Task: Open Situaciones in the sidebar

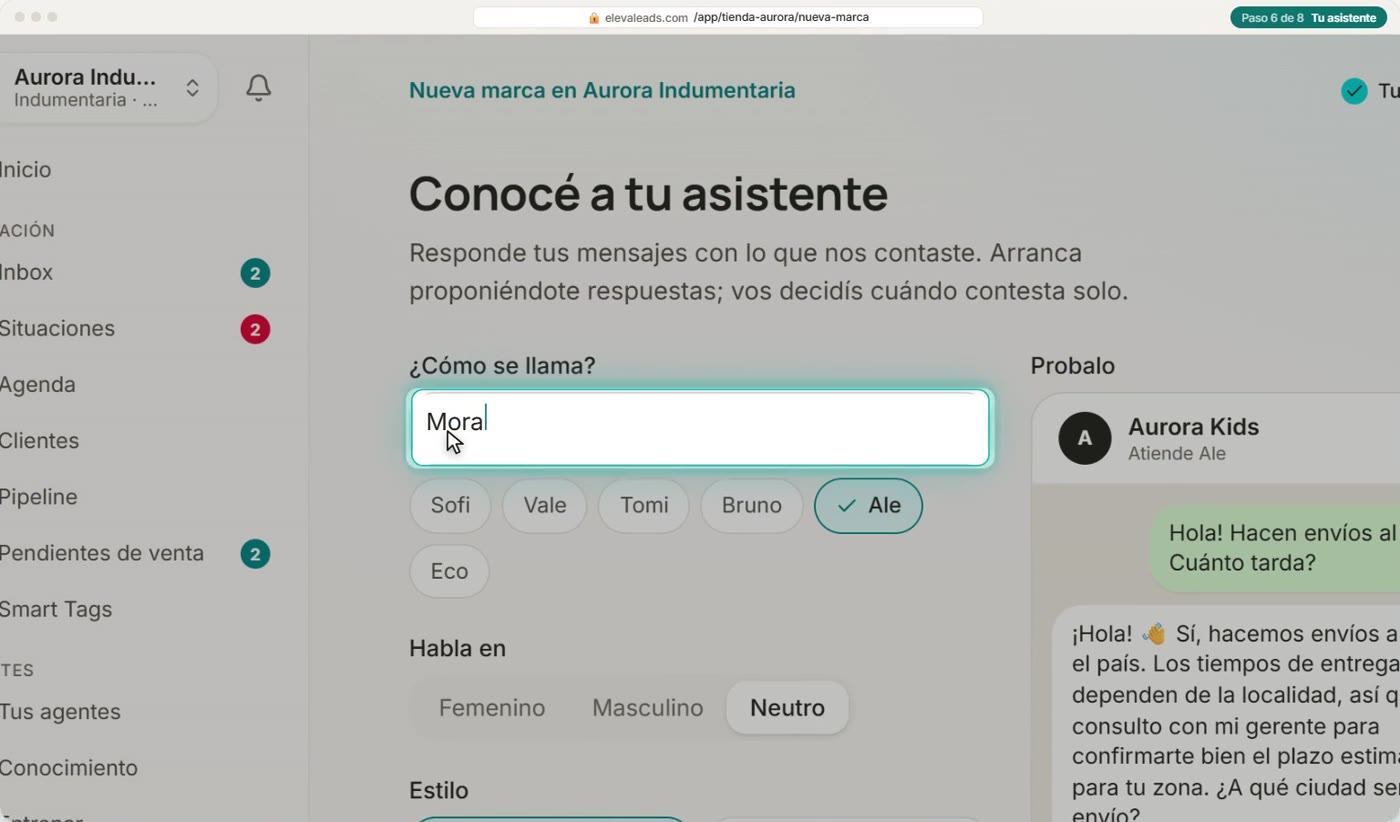Action: (57, 329)
